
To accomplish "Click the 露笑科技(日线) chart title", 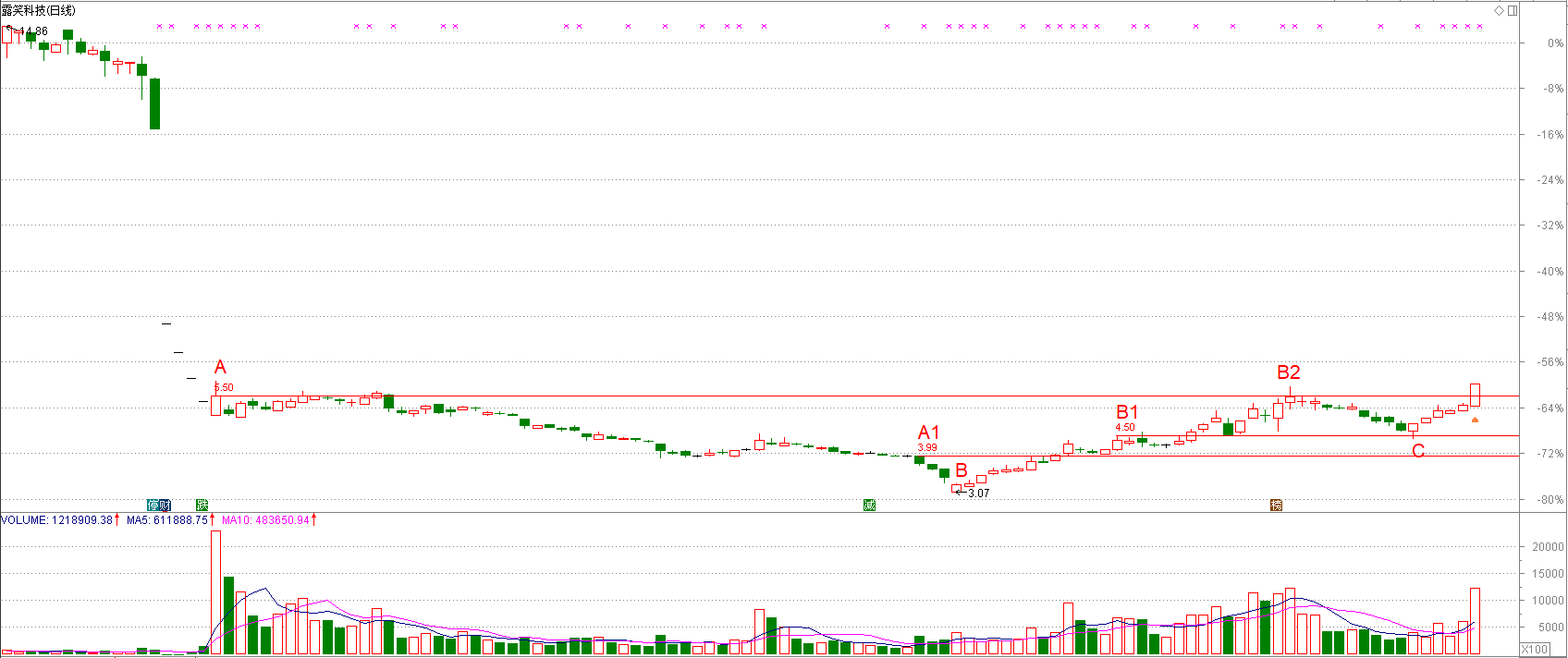I will (39, 10).
